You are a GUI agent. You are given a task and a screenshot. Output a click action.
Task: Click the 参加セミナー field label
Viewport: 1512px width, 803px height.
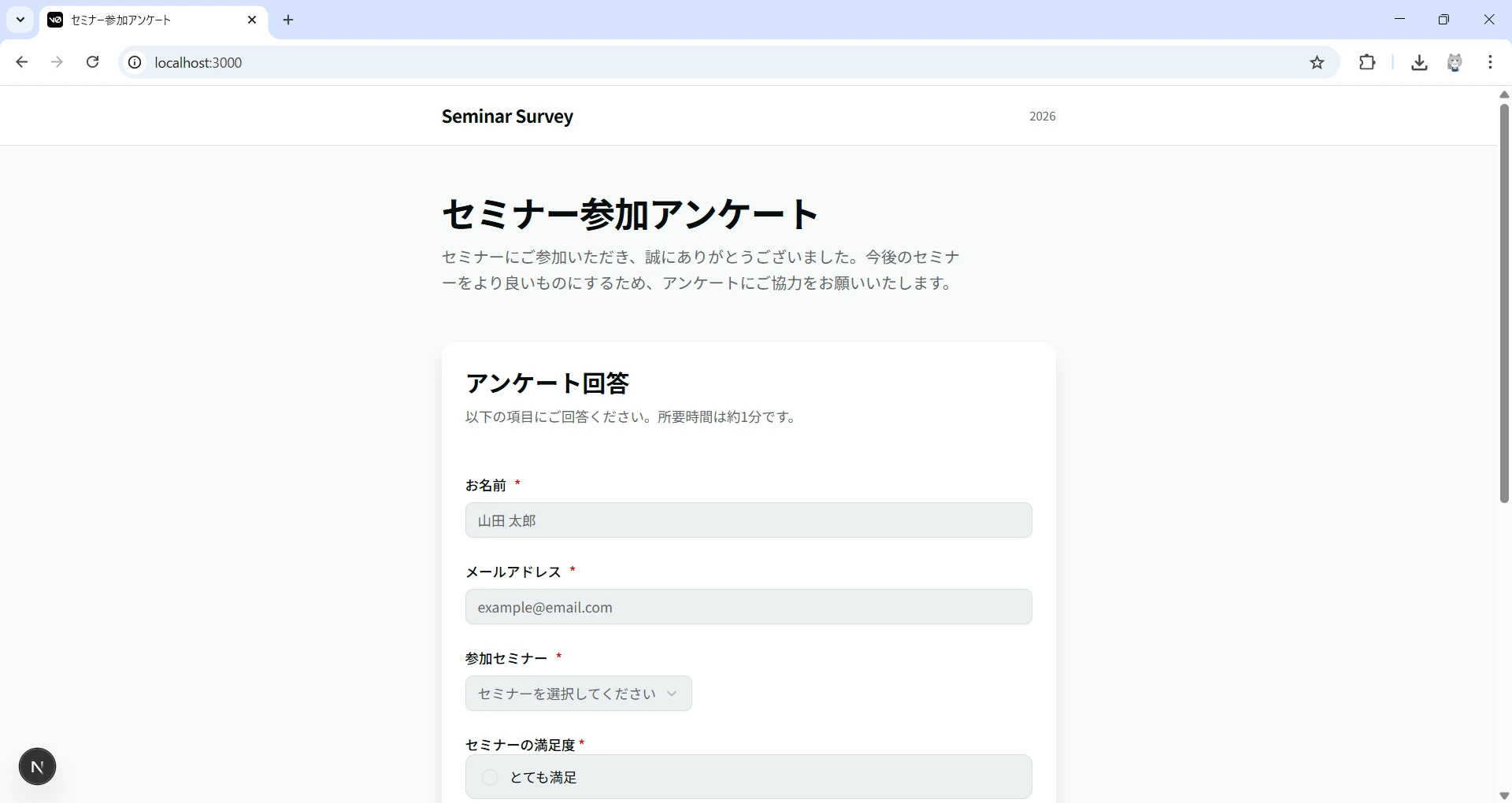(506, 658)
